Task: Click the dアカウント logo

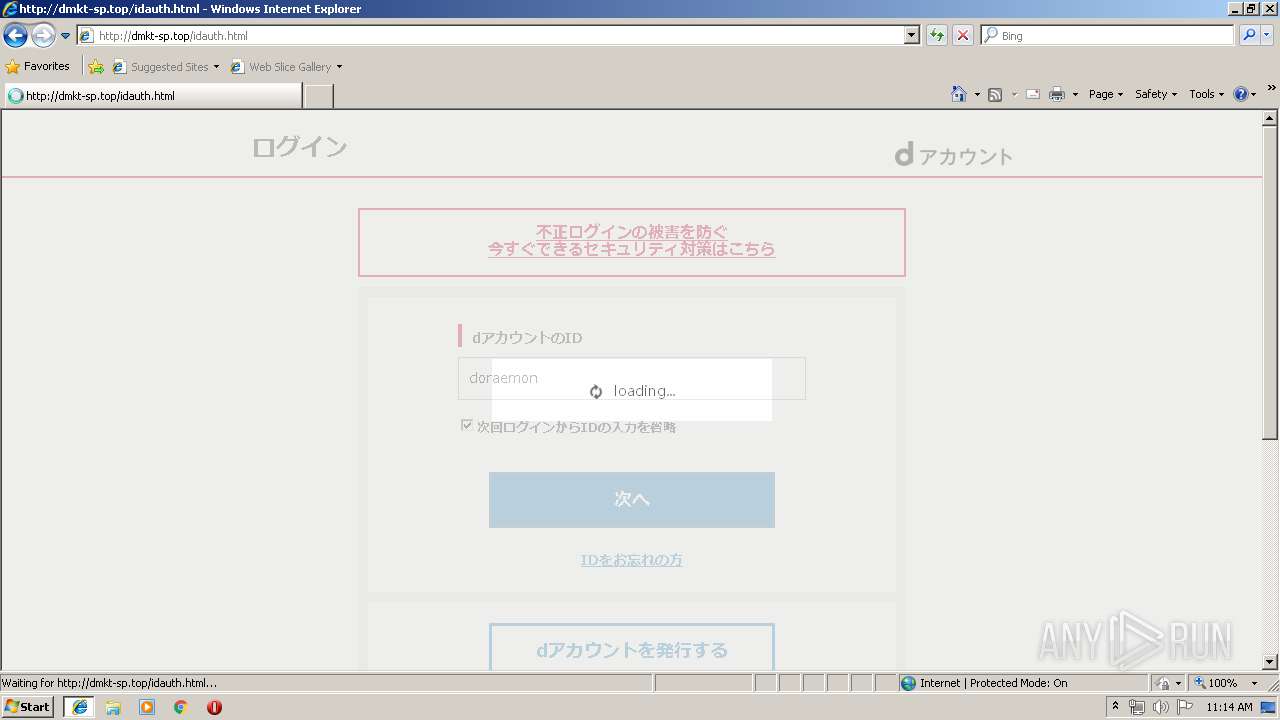Action: pos(953,155)
